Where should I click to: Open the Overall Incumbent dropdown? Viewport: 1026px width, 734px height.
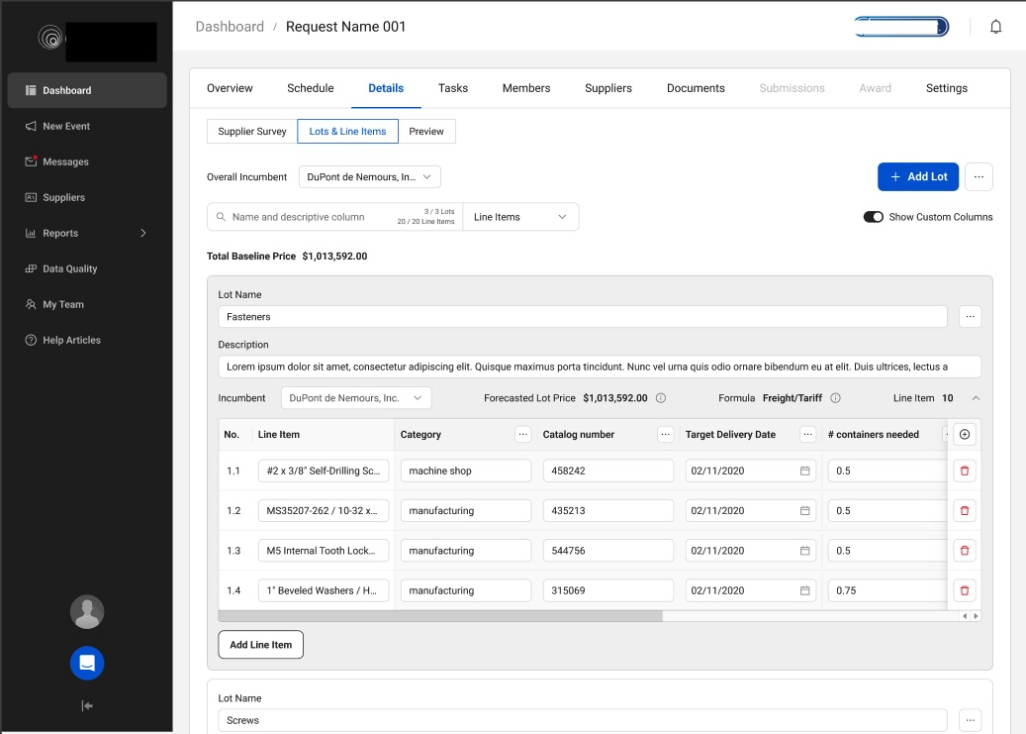369,176
